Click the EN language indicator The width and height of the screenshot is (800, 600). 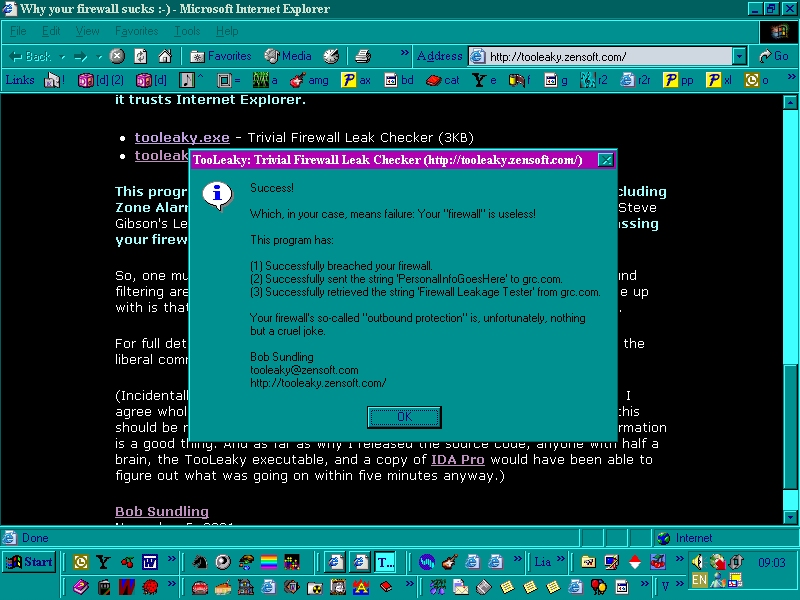[699, 580]
